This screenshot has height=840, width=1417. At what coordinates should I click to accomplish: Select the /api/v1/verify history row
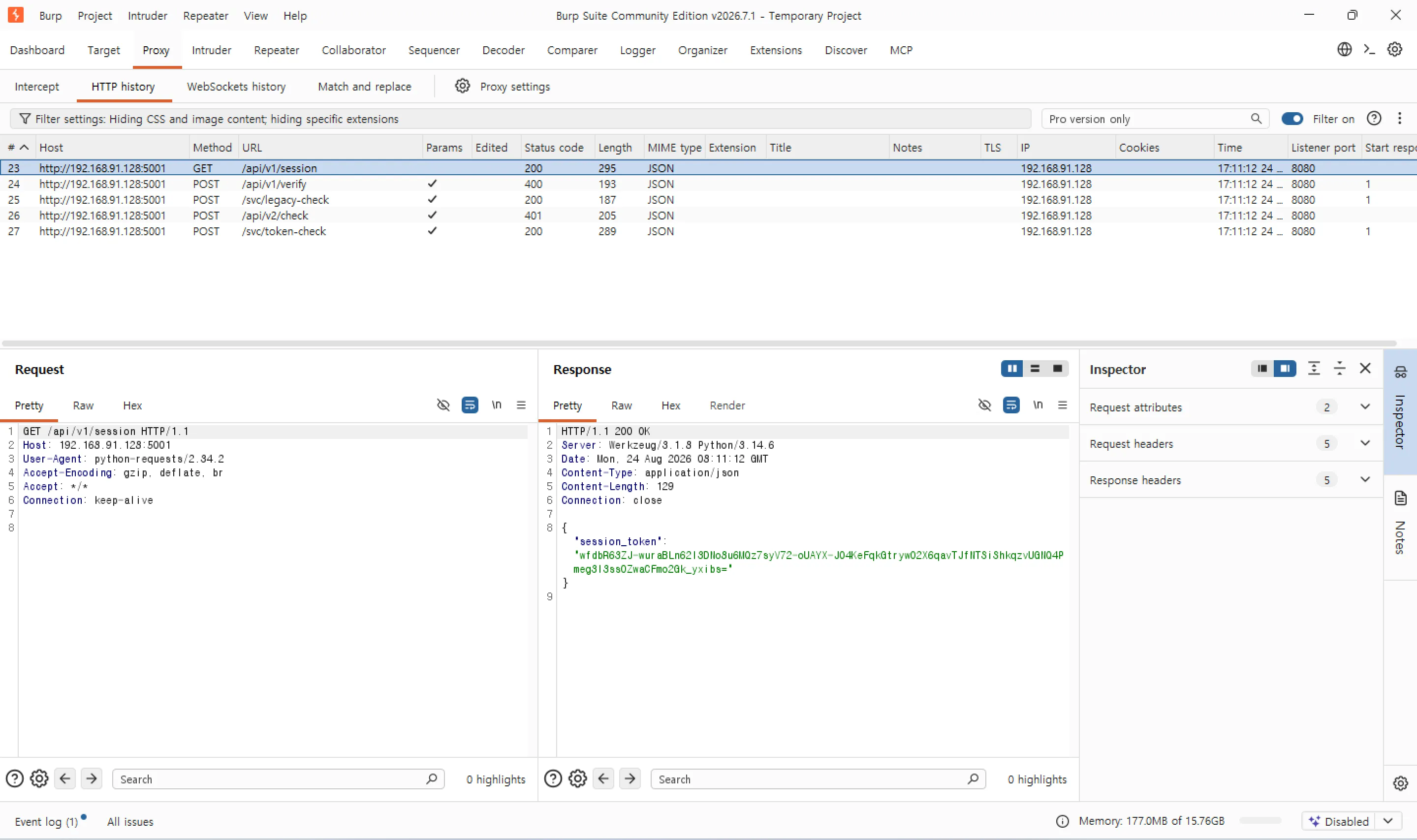coord(708,184)
